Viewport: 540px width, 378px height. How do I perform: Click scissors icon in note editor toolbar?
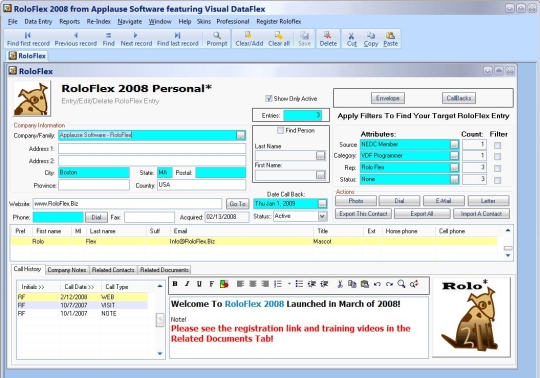340,284
